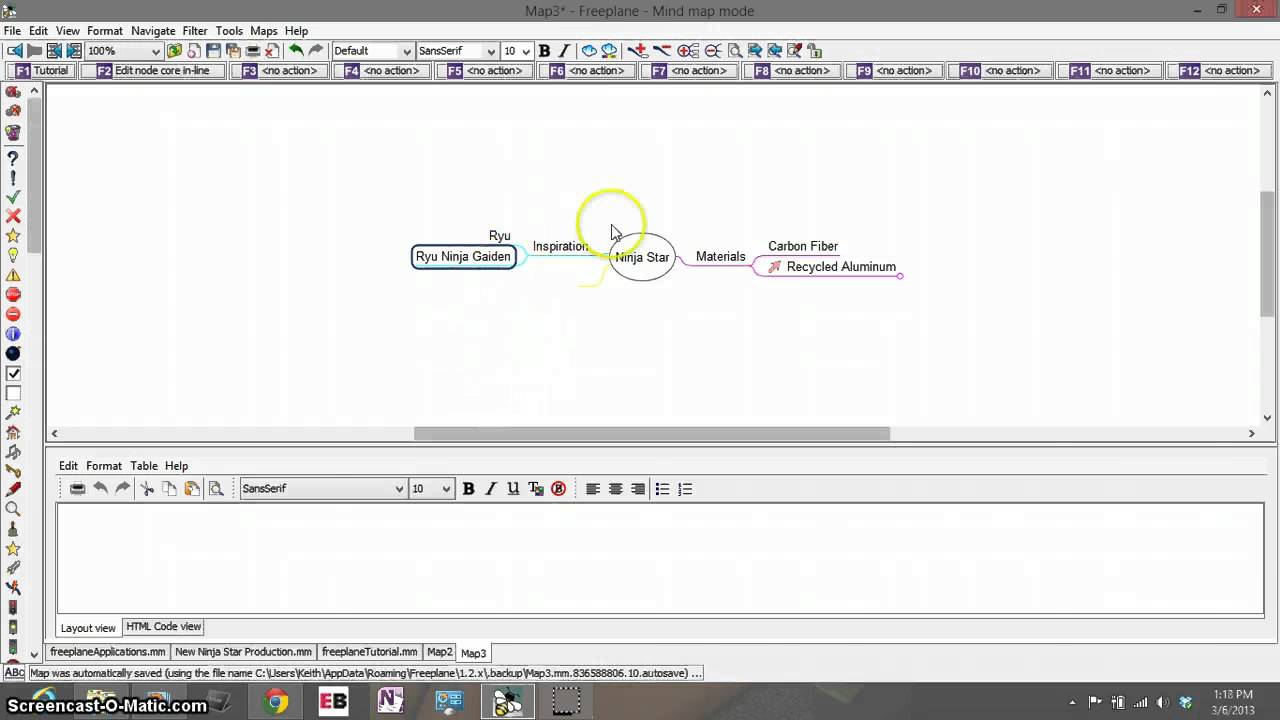Toggle Bold in note editor toolbar
Viewport: 1280px width, 720px height.
pyautogui.click(x=468, y=489)
